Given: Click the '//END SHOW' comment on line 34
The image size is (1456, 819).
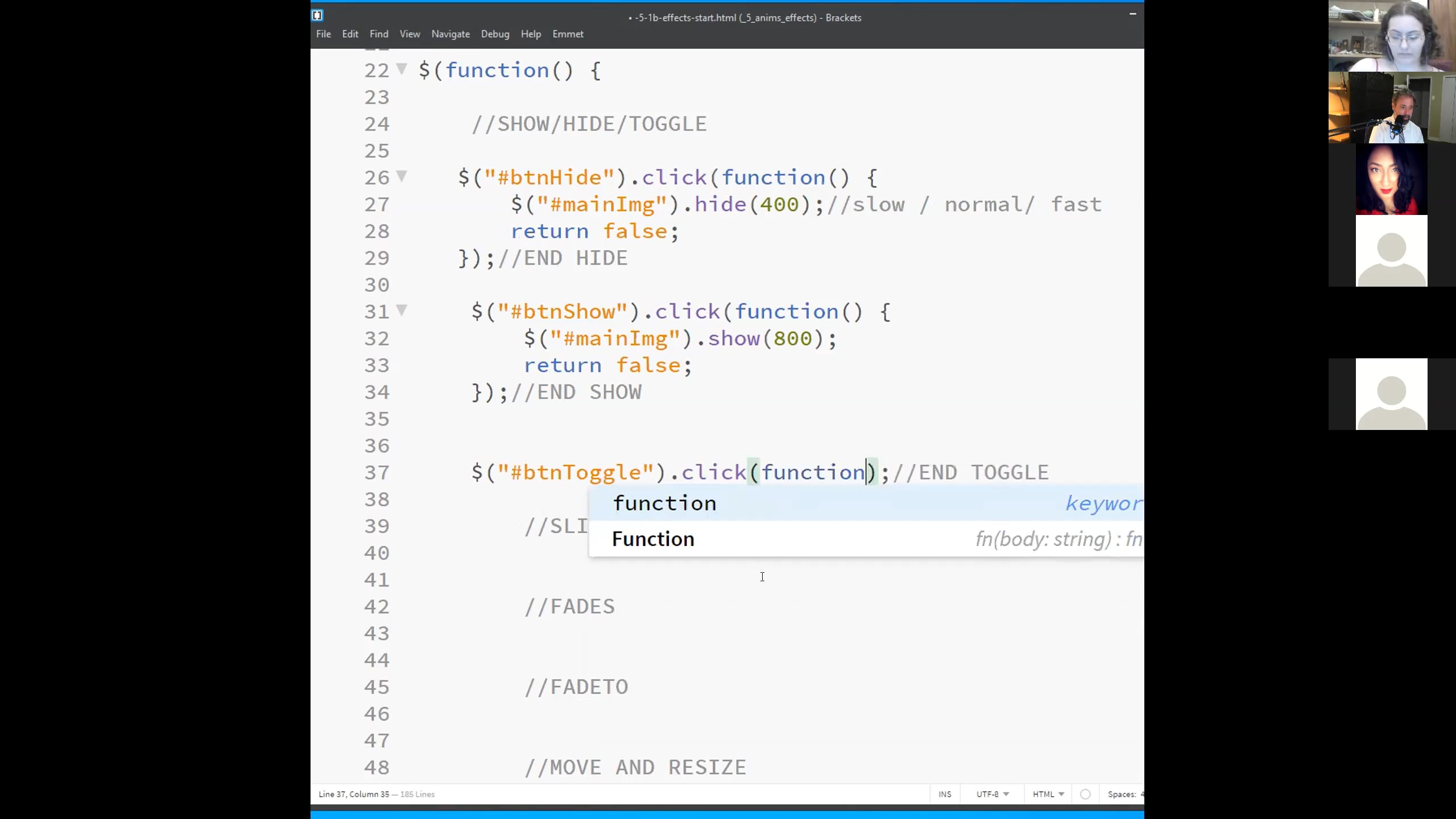Looking at the screenshot, I should pyautogui.click(x=576, y=392).
